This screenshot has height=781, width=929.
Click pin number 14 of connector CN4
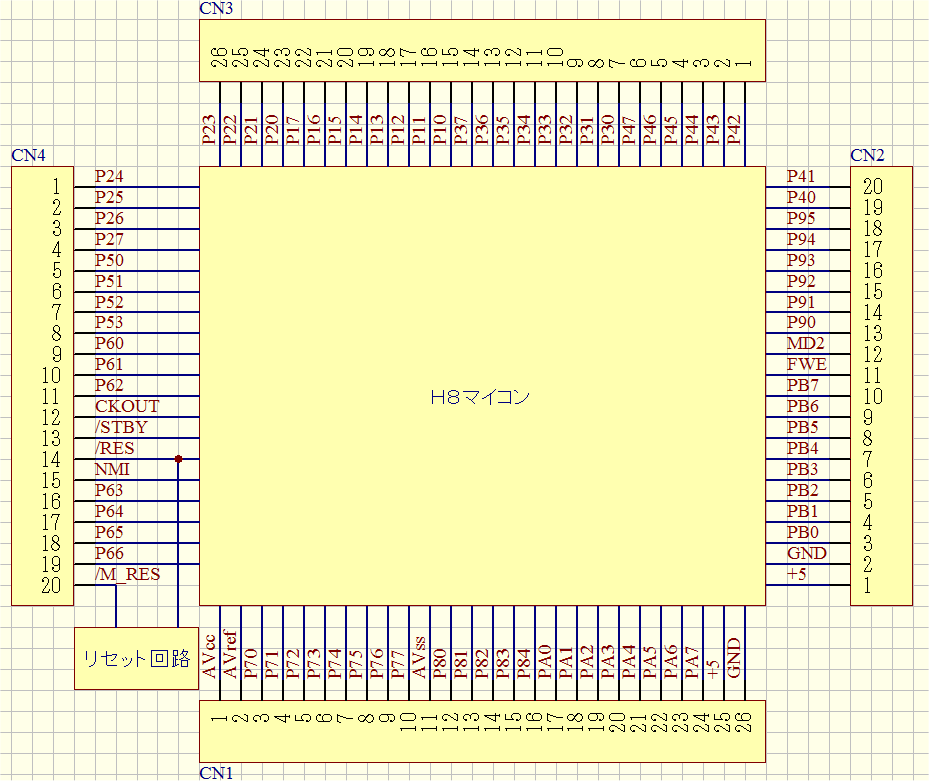51,459
